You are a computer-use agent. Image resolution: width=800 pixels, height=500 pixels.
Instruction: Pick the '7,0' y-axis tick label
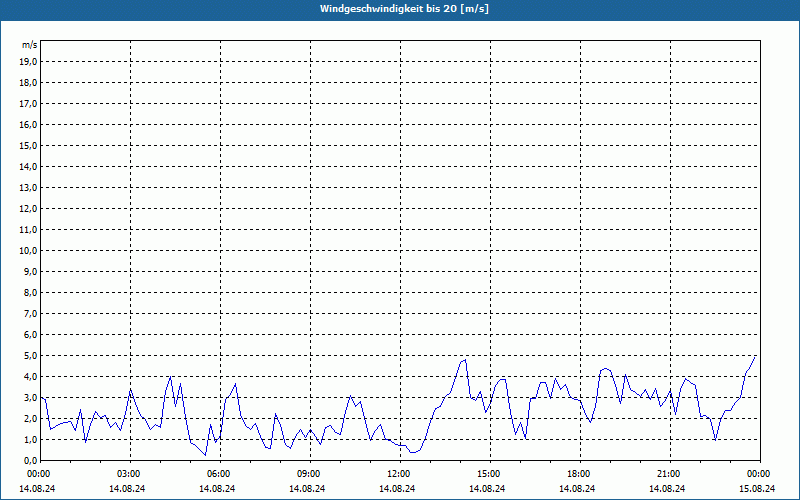30,313
